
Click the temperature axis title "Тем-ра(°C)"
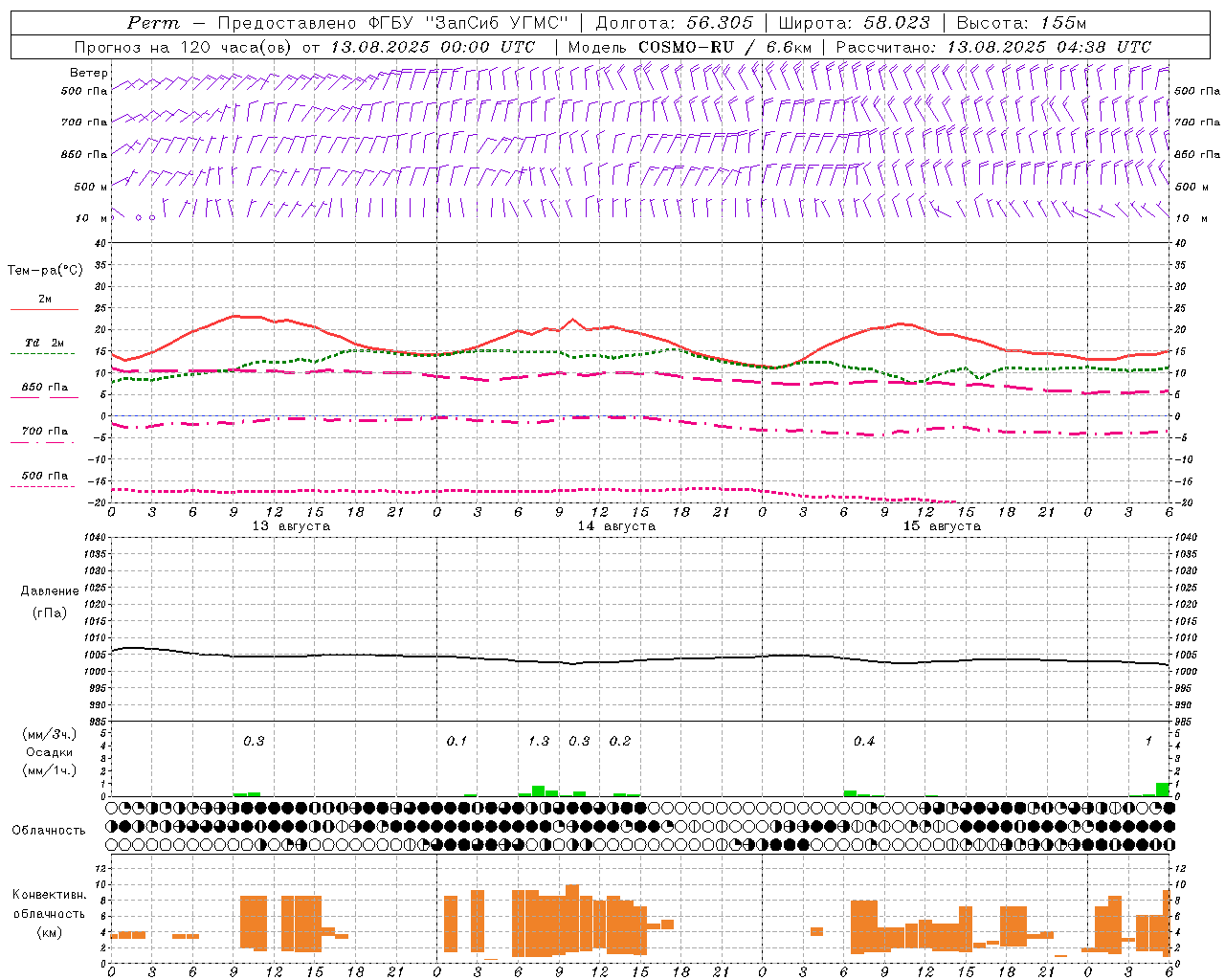click(45, 271)
